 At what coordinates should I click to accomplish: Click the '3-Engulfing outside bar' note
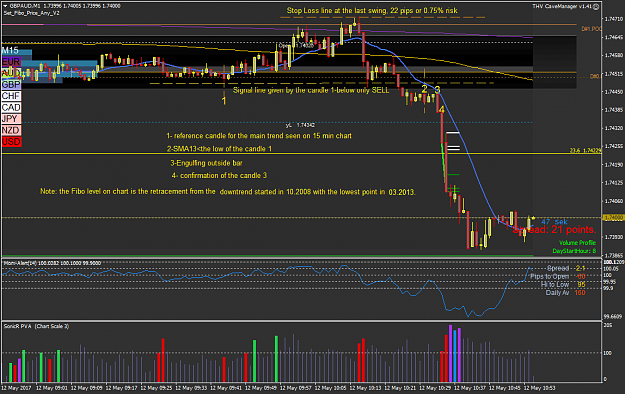pos(206,163)
